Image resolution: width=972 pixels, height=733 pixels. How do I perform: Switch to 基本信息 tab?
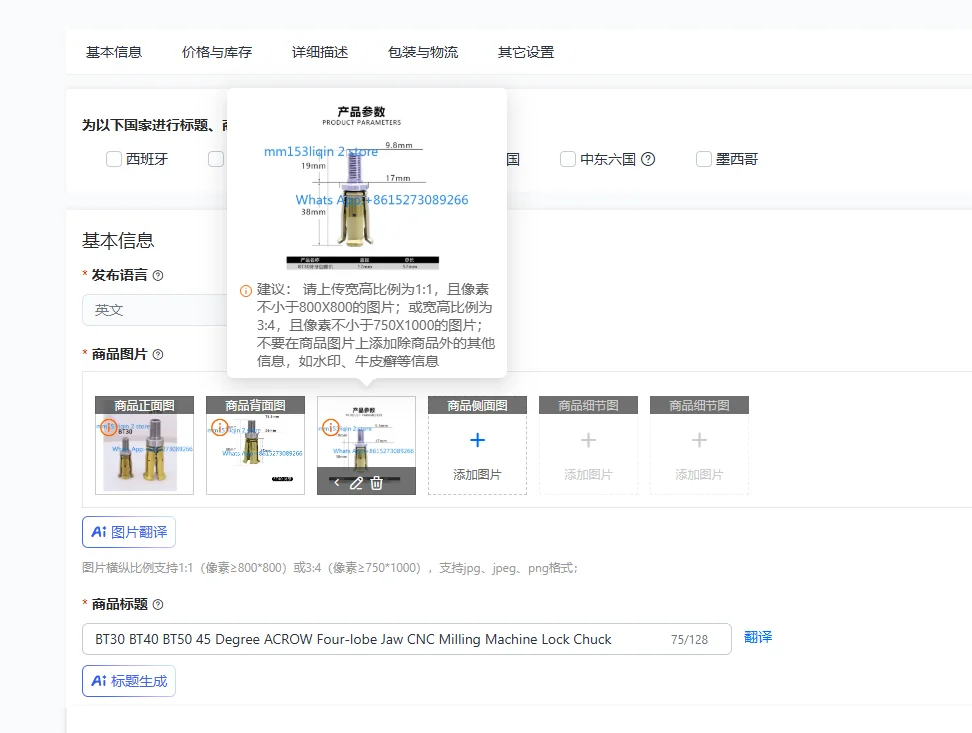(114, 52)
